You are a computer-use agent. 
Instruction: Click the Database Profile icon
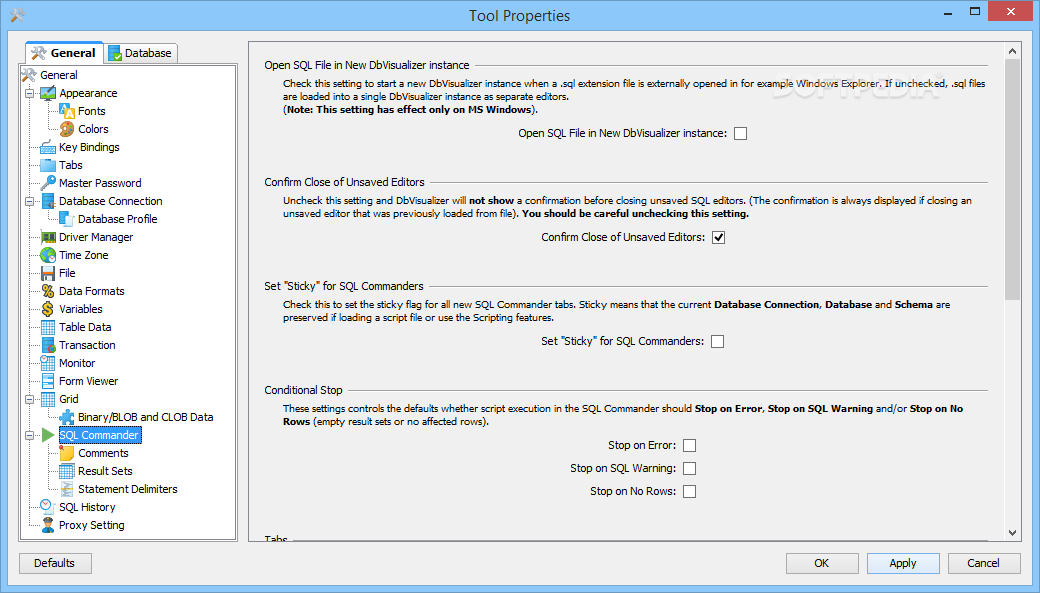pos(67,218)
